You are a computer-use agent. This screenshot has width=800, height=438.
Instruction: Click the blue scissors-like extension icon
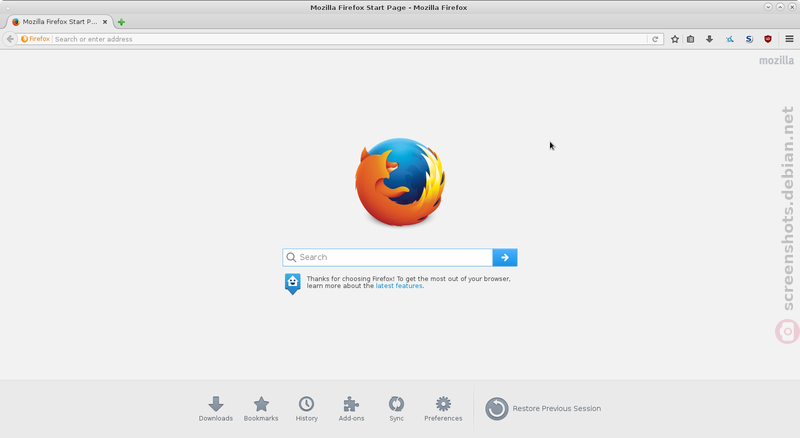(x=730, y=39)
